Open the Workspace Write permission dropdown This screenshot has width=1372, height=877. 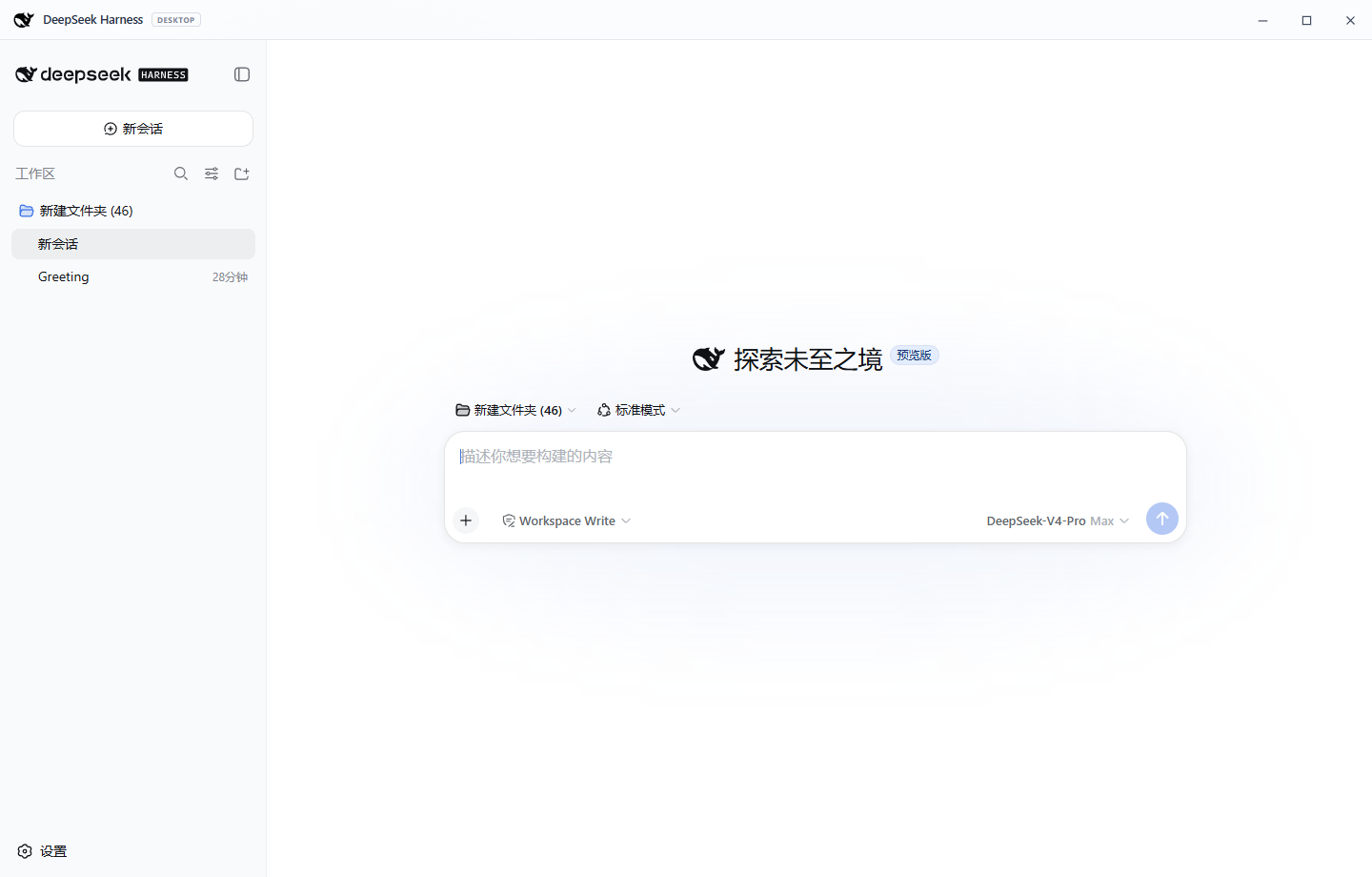(x=567, y=520)
